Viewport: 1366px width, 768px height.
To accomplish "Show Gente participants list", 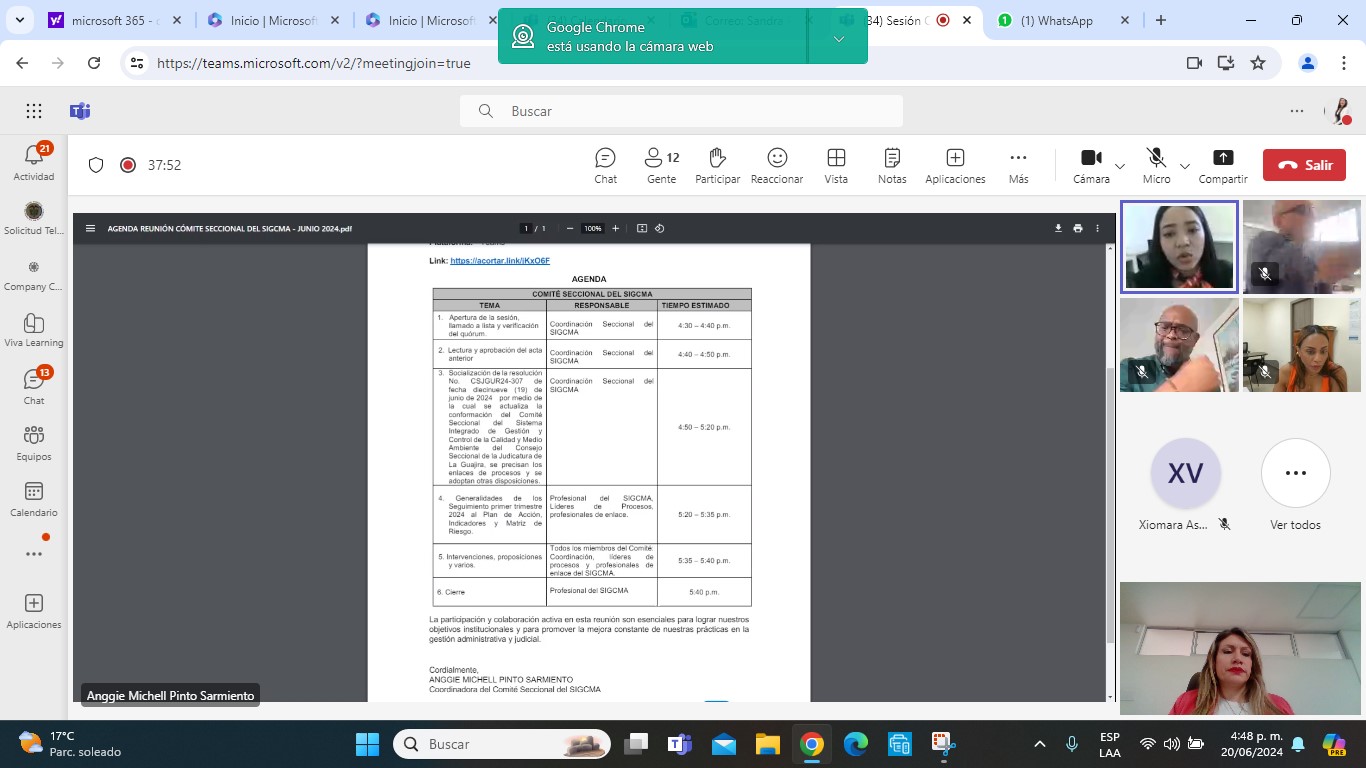I will (x=661, y=166).
